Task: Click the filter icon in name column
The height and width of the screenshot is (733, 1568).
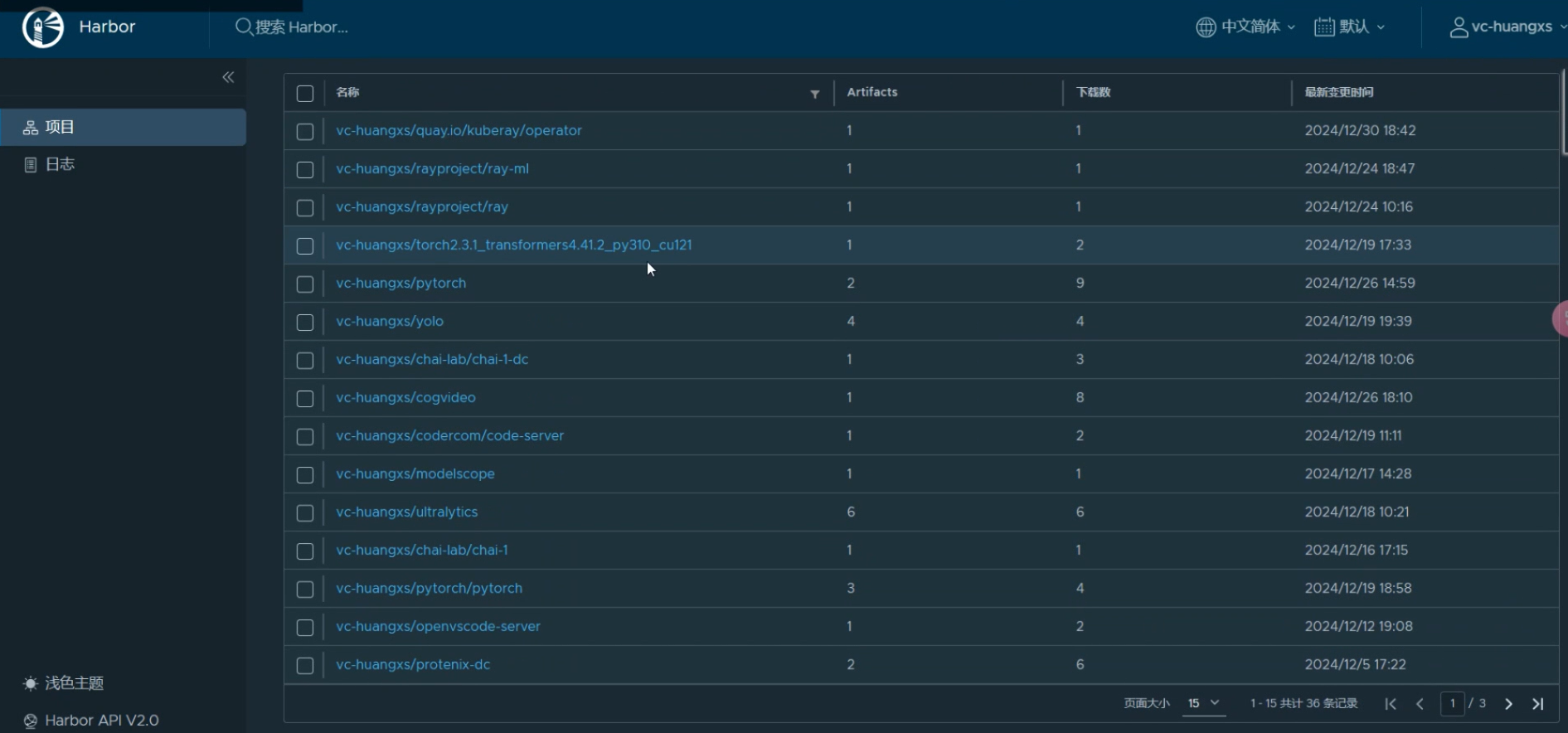Action: pos(814,94)
